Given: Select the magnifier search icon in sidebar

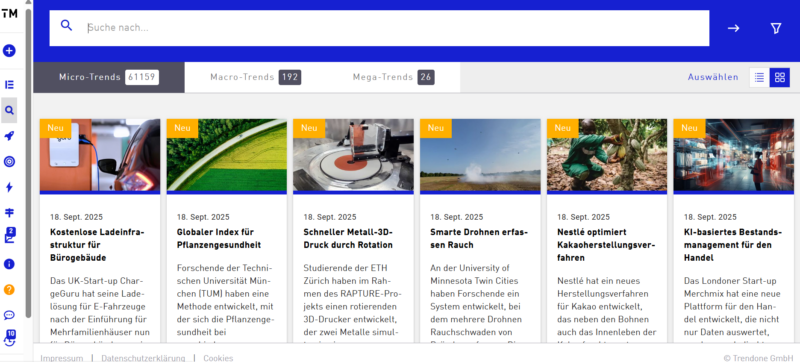Looking at the screenshot, I should (x=9, y=110).
